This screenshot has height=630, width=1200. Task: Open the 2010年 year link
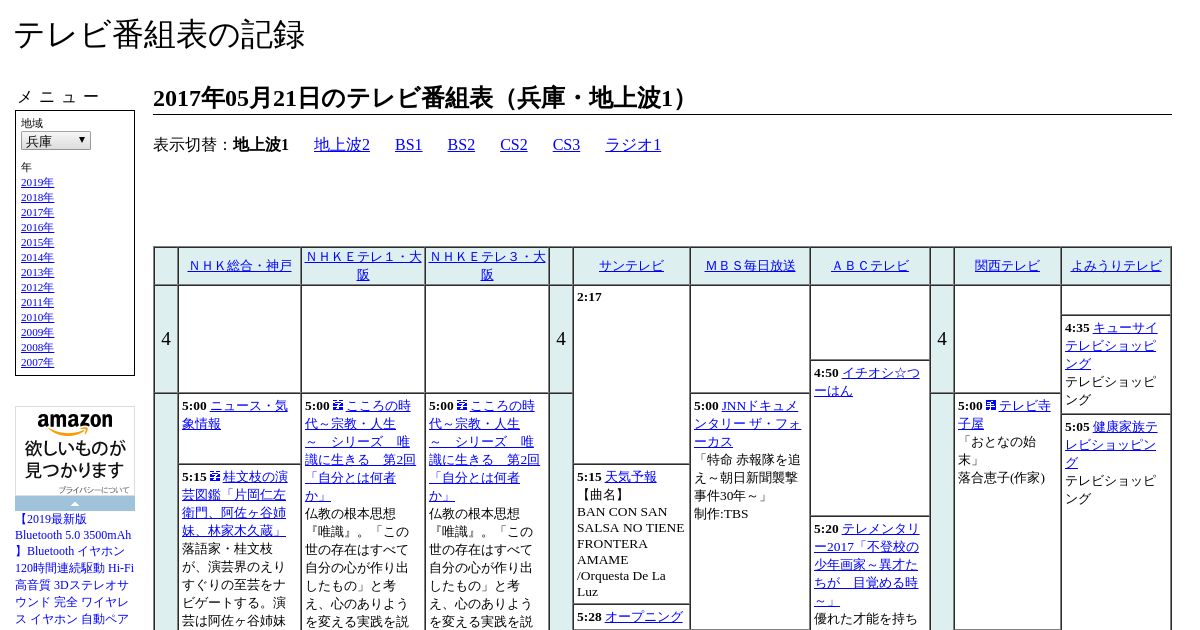tap(37, 318)
